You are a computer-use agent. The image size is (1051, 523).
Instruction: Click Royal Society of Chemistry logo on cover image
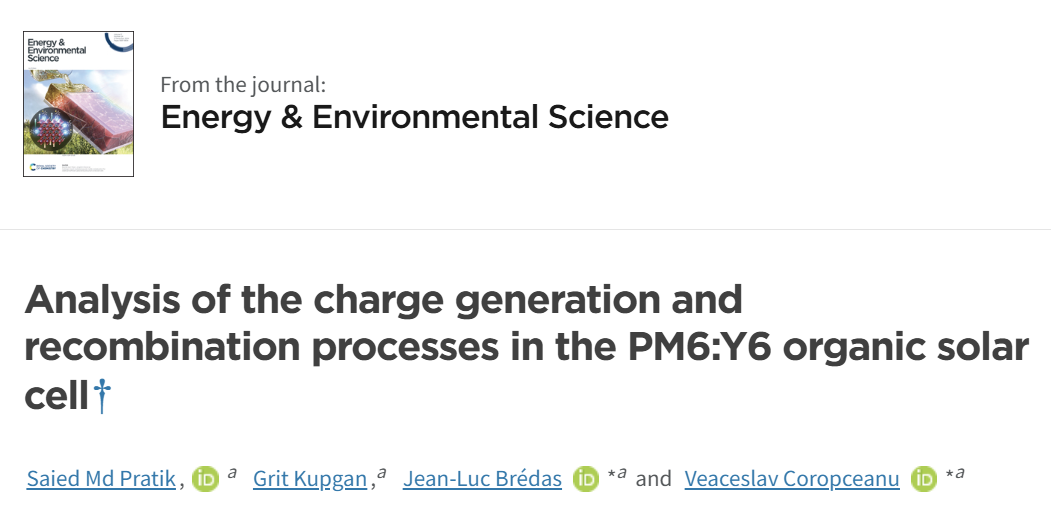pos(43,167)
